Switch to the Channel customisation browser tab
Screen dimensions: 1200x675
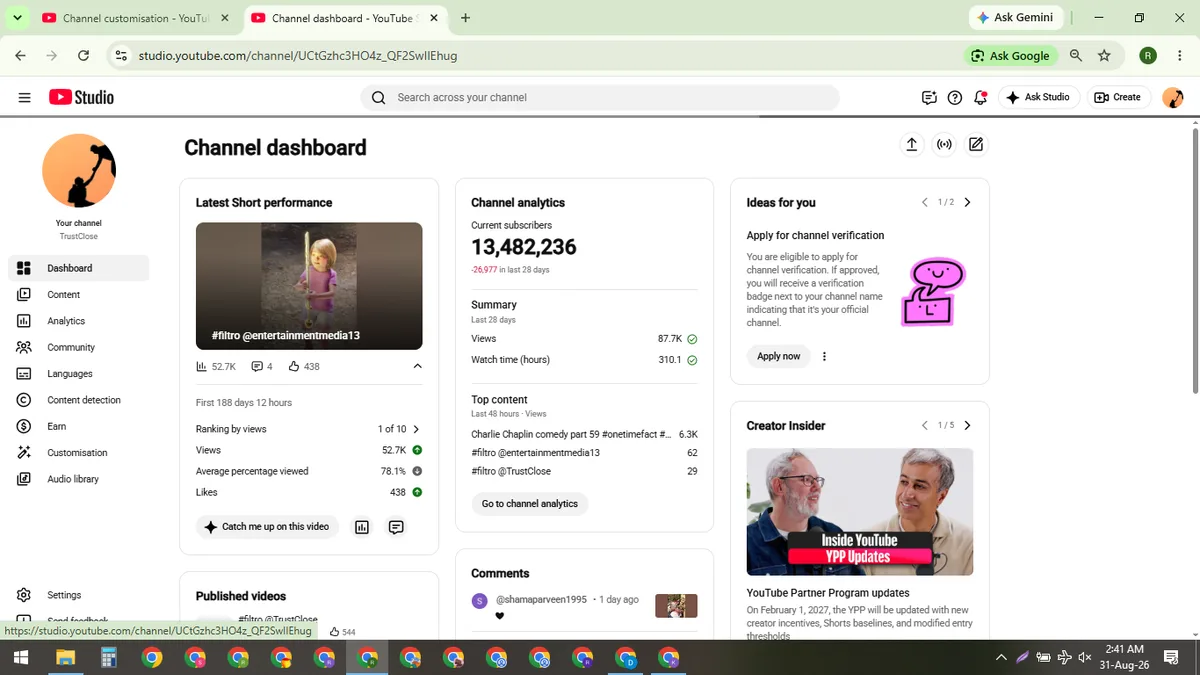point(136,18)
